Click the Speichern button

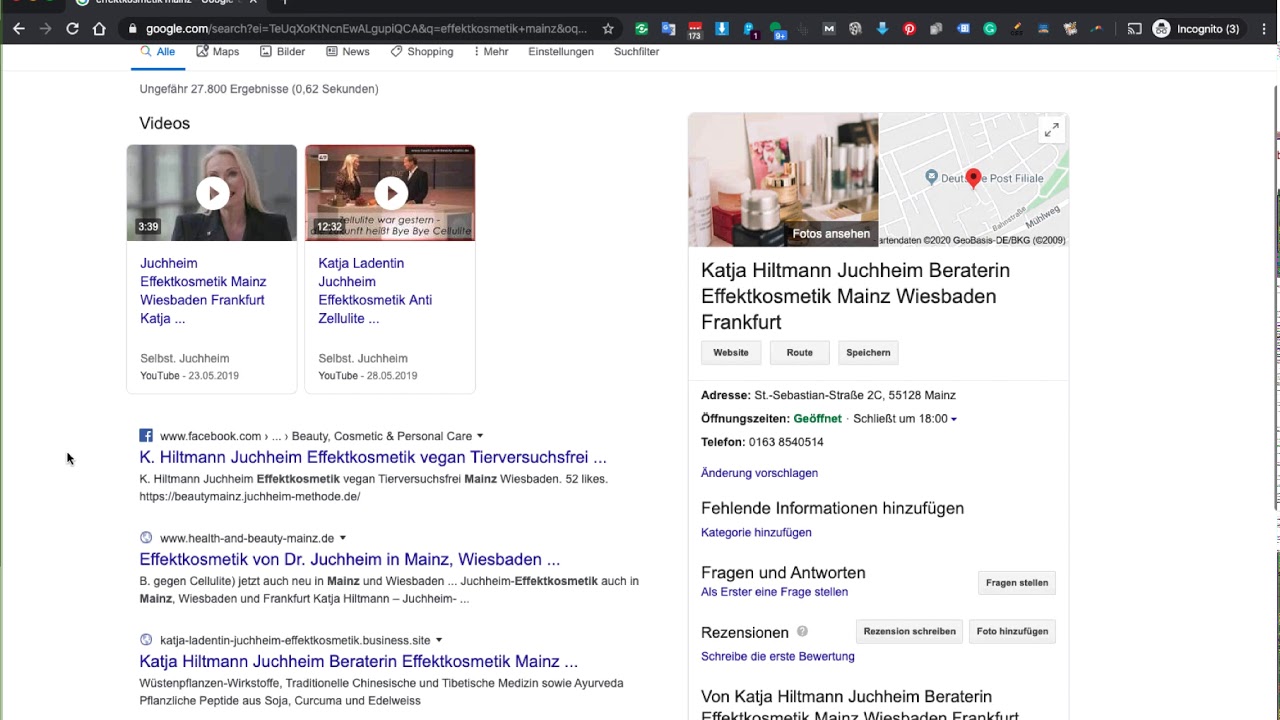click(x=868, y=353)
